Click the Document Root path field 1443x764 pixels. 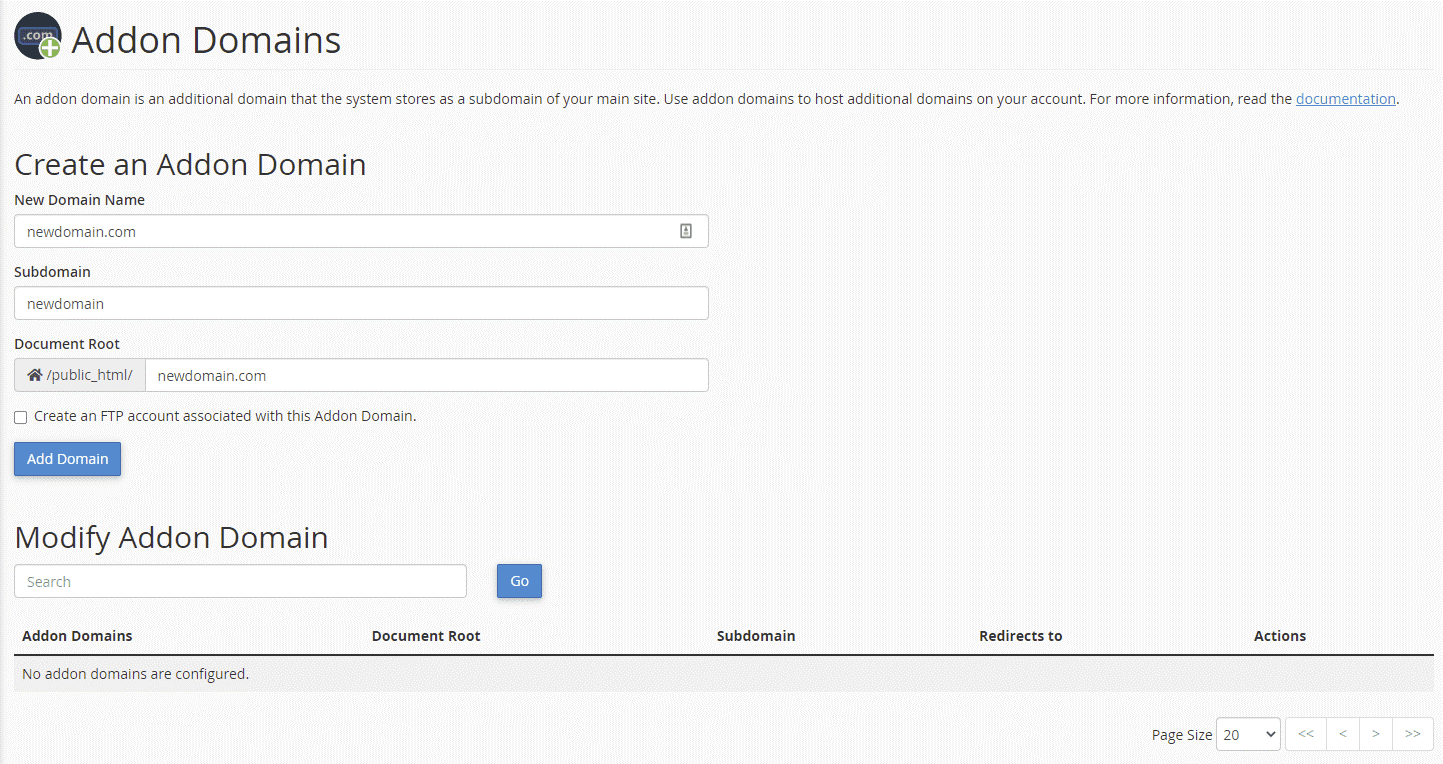click(x=427, y=375)
